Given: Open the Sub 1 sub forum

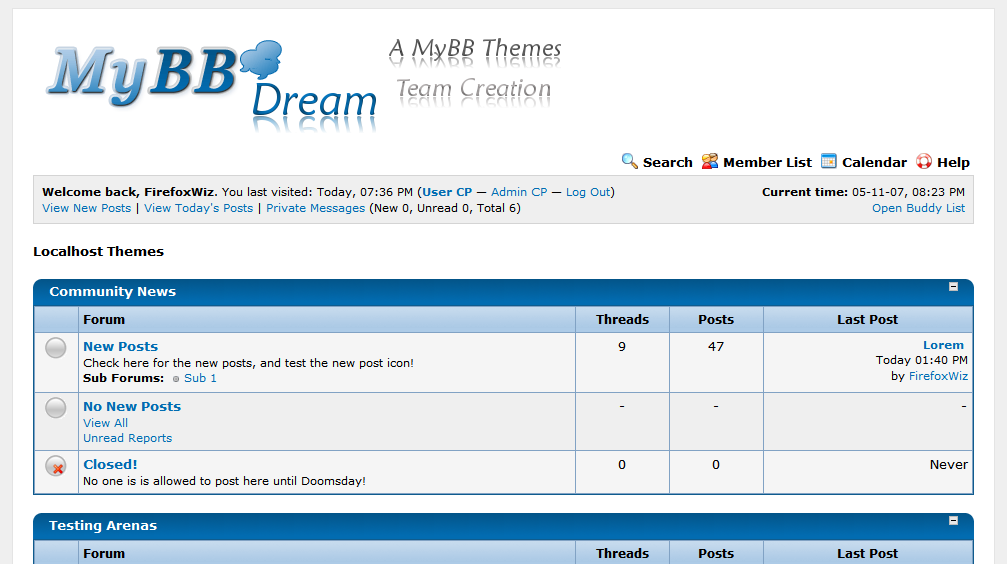Looking at the screenshot, I should [x=200, y=378].
